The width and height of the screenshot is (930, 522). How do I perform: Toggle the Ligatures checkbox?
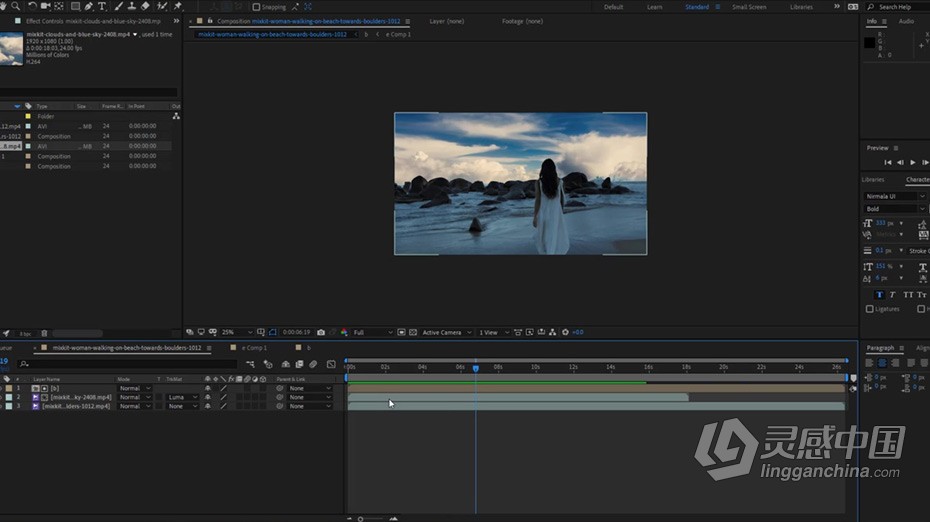point(870,309)
